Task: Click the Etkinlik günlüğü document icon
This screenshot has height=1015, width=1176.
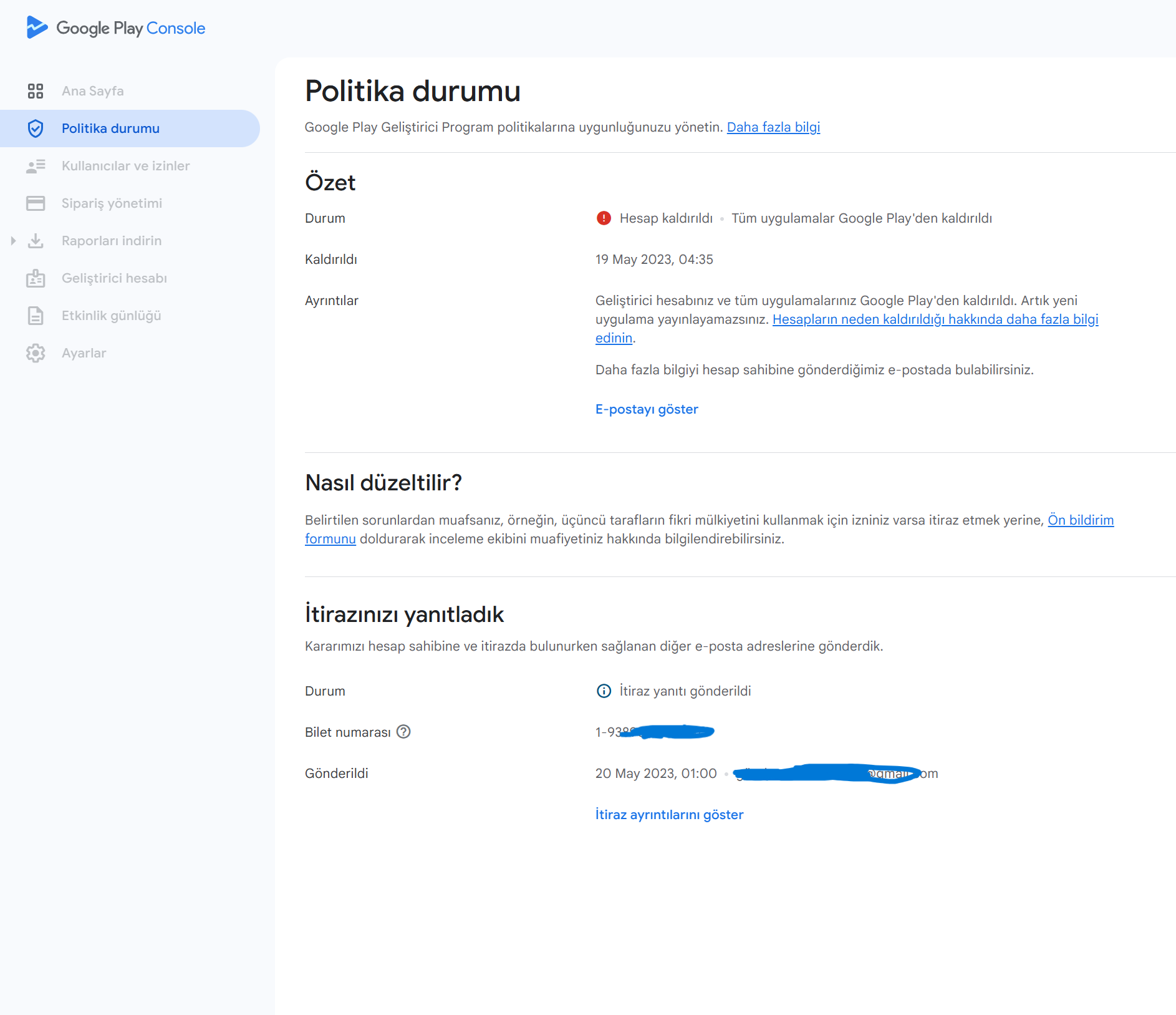Action: 36,316
